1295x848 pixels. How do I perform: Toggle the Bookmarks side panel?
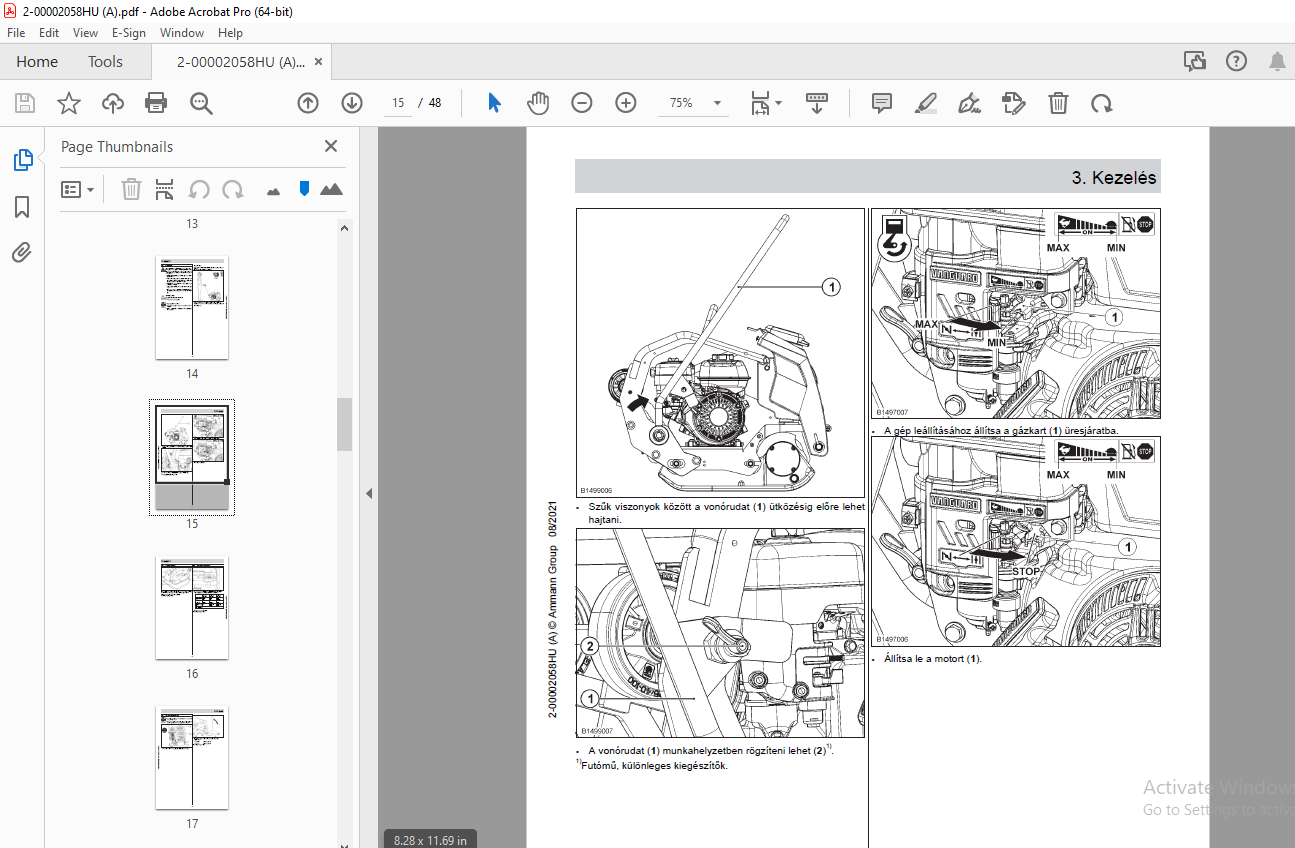click(22, 207)
